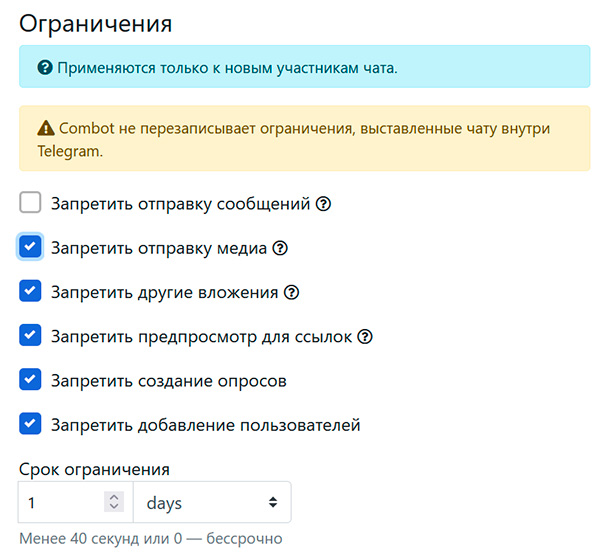Image resolution: width=600 pixels, height=557 pixels.
Task: Click help icon beside 'Запретить отправку медиа'
Action: click(280, 248)
